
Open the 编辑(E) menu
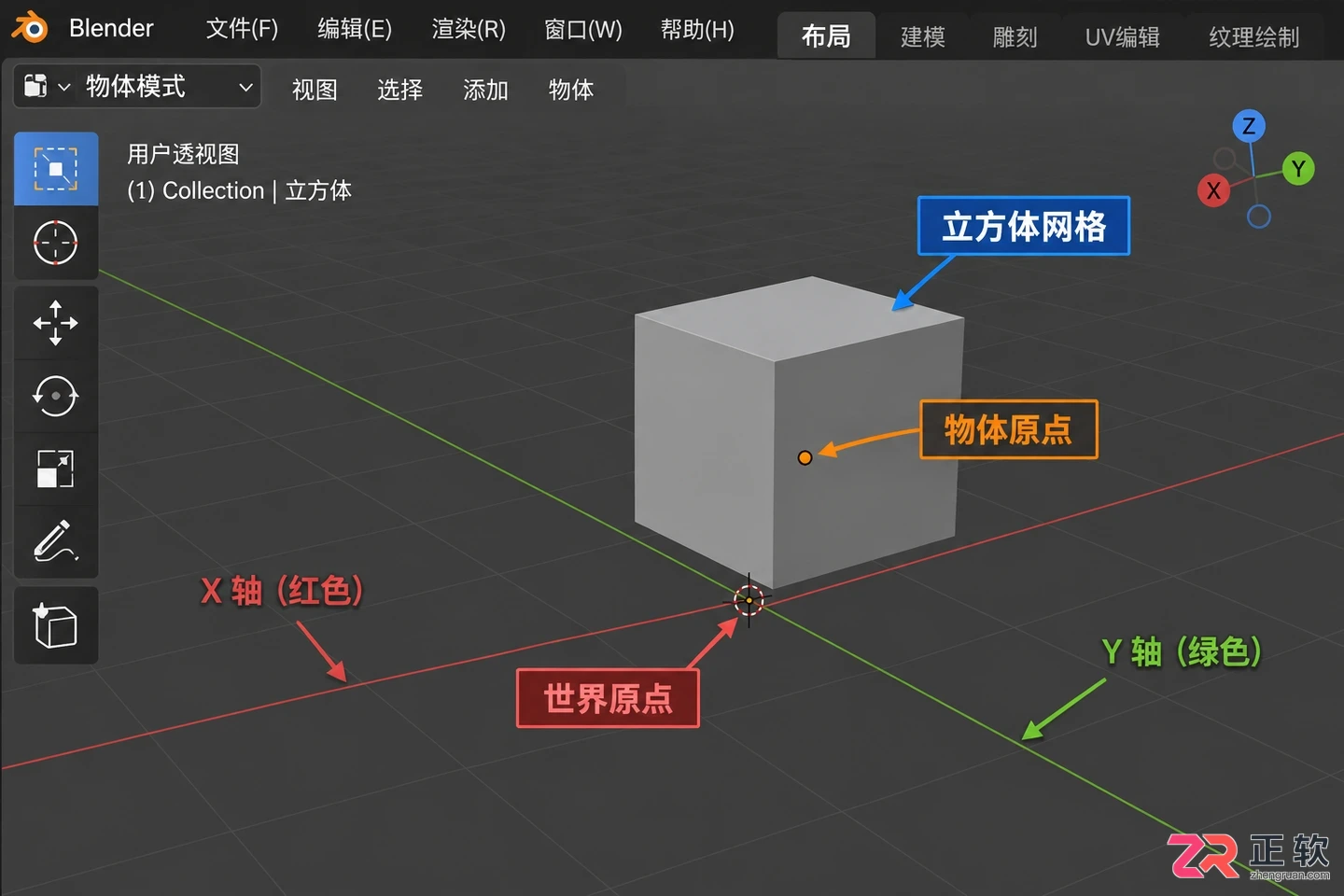coord(355,29)
